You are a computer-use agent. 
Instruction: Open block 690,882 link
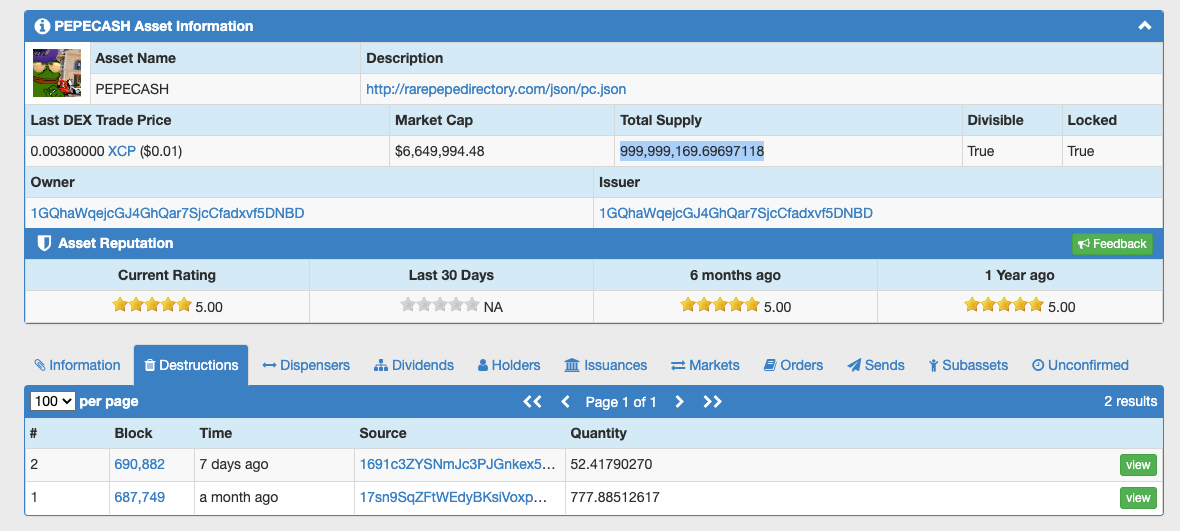point(139,465)
